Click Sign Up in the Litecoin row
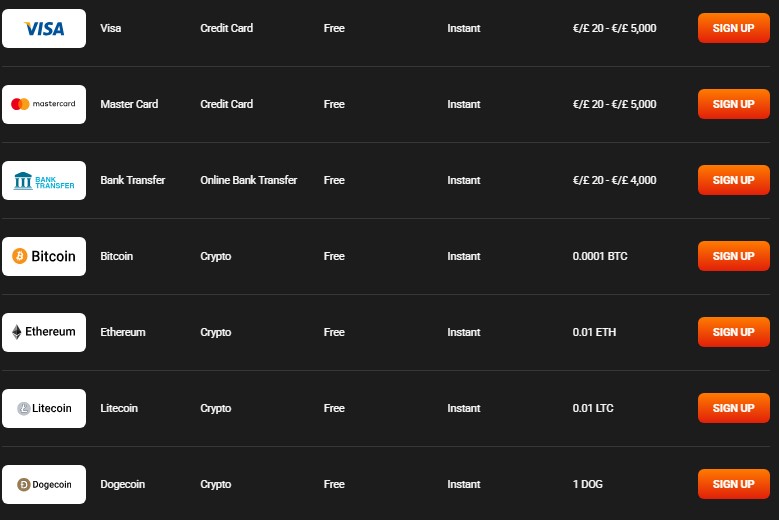This screenshot has height=520, width=779. tap(734, 408)
